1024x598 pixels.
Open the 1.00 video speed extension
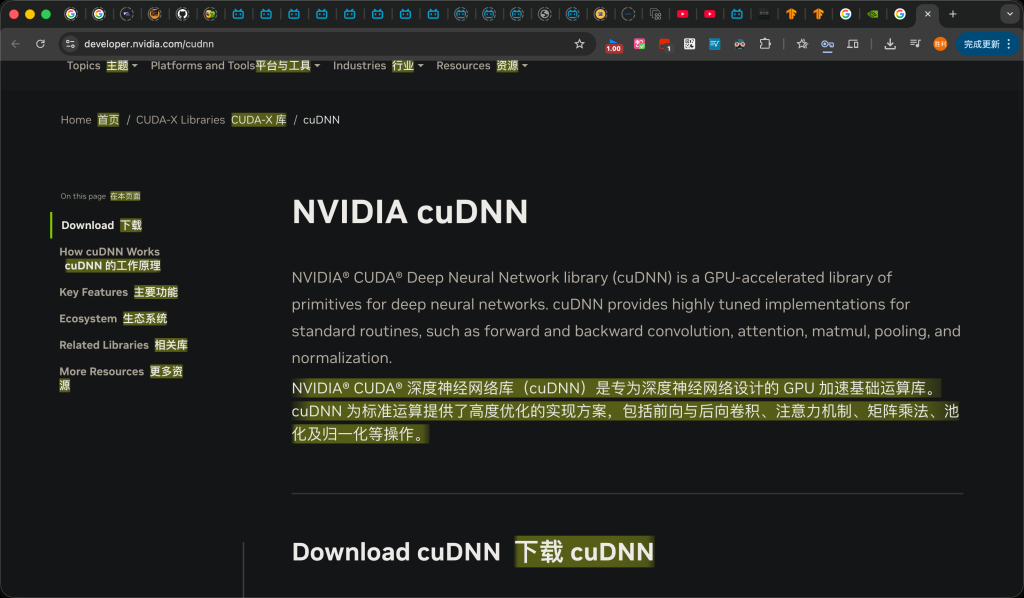coord(614,44)
